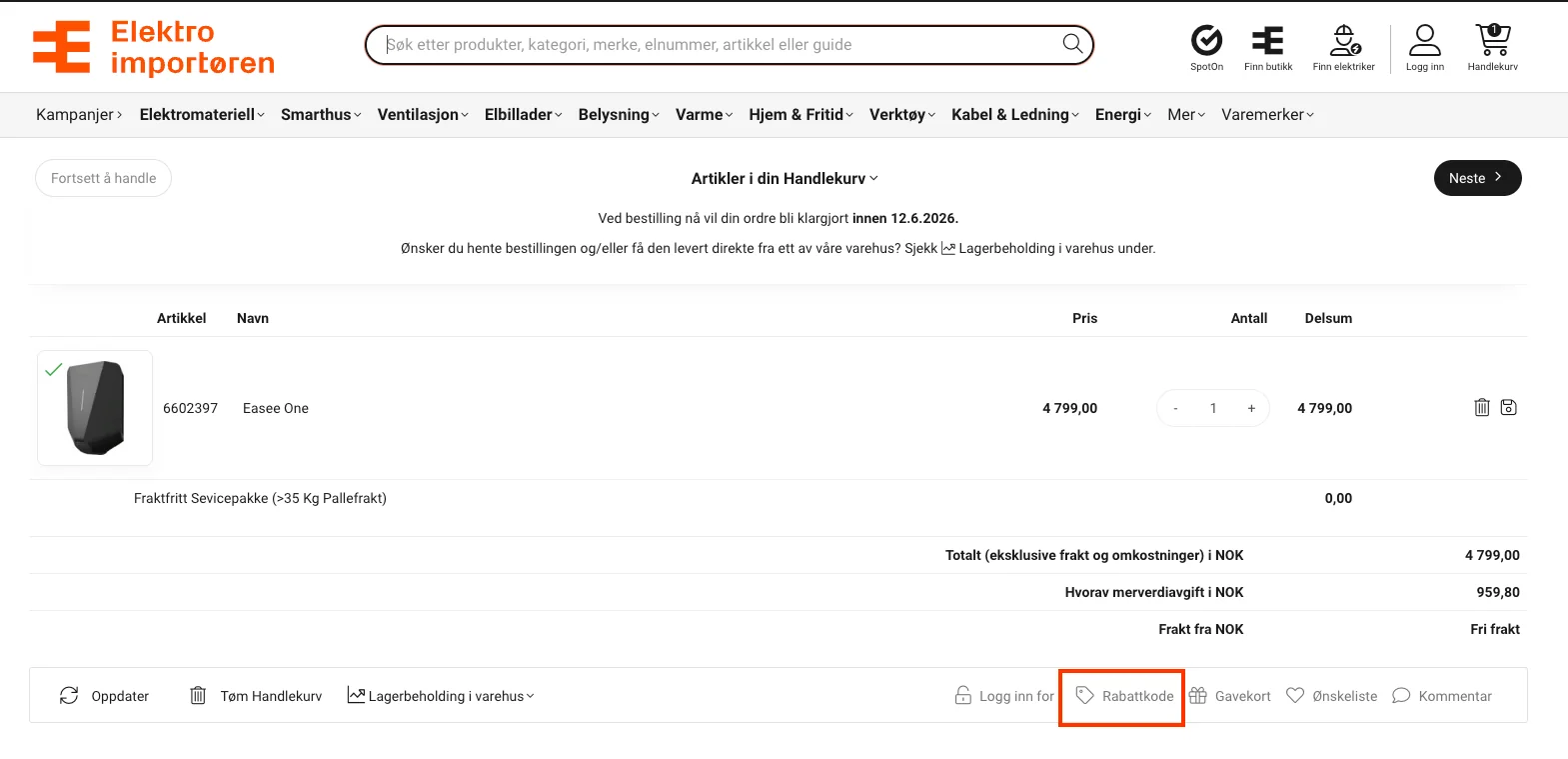Open Finn elektriker icon
This screenshot has height=759, width=1568.
[1344, 48]
